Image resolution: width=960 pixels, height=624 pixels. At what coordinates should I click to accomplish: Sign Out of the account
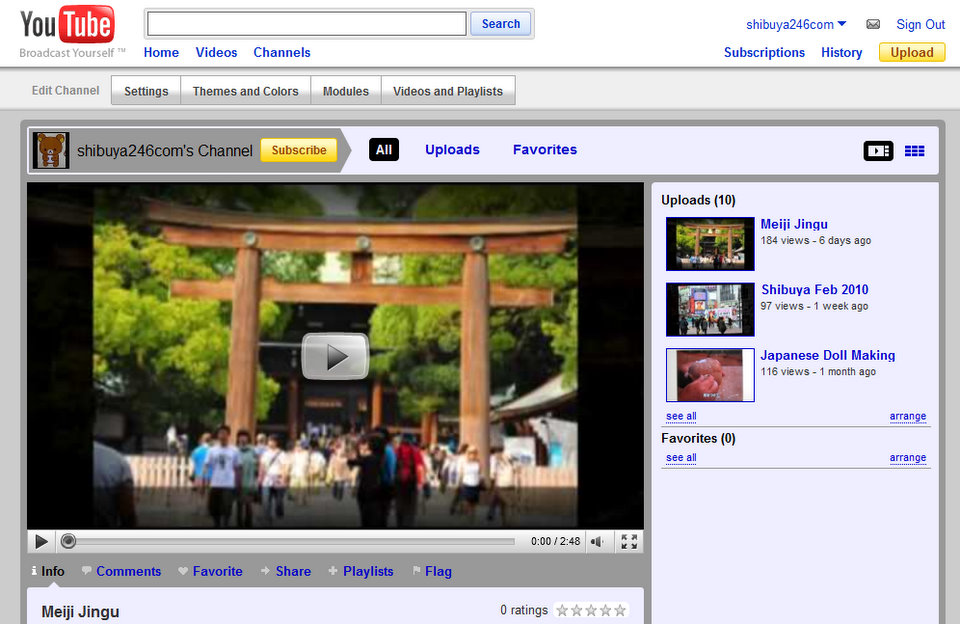(x=920, y=24)
